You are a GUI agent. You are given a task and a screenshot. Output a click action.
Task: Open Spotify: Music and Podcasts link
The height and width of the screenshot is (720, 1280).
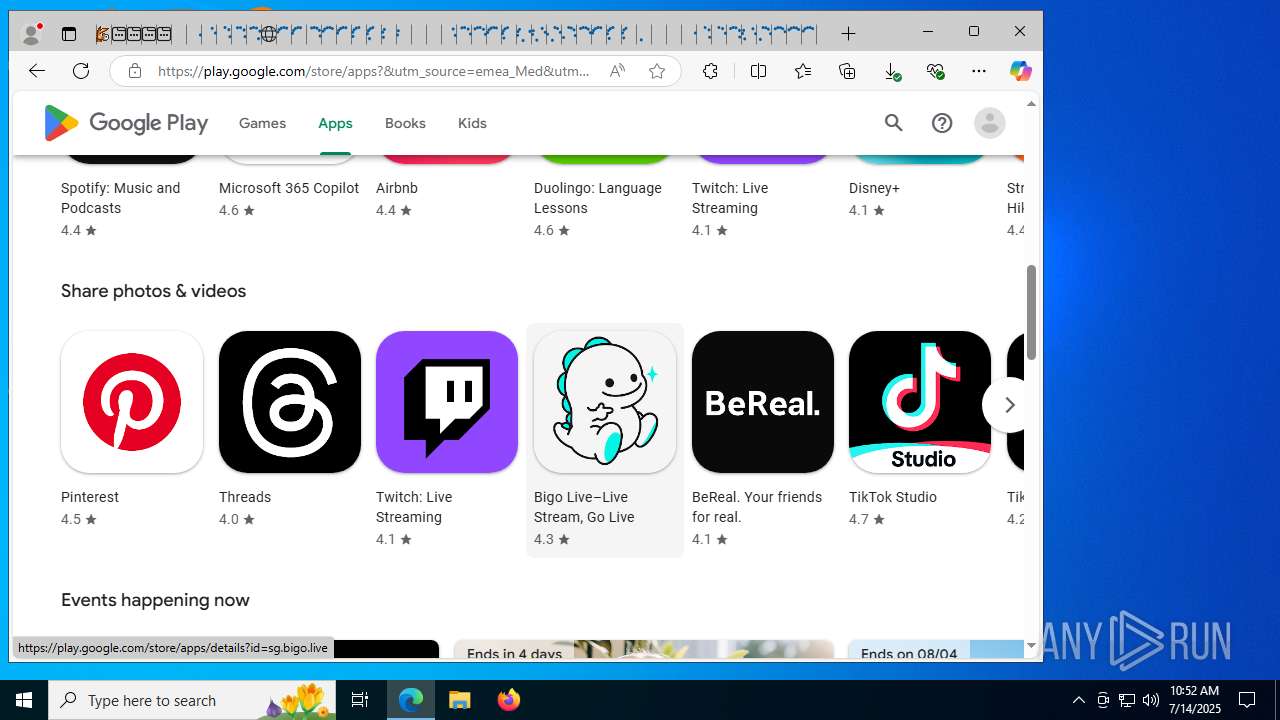point(121,198)
